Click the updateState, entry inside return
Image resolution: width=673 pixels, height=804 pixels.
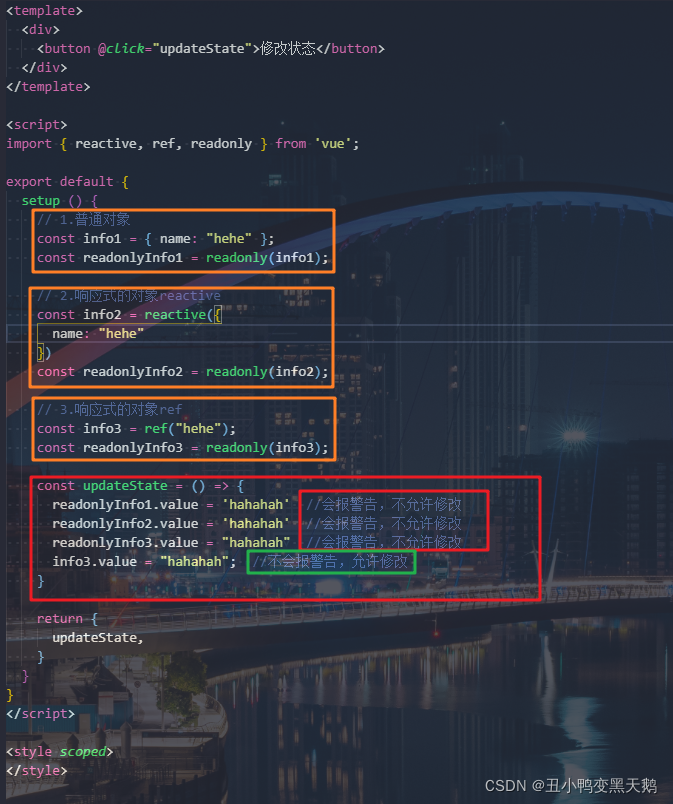[x=98, y=637]
